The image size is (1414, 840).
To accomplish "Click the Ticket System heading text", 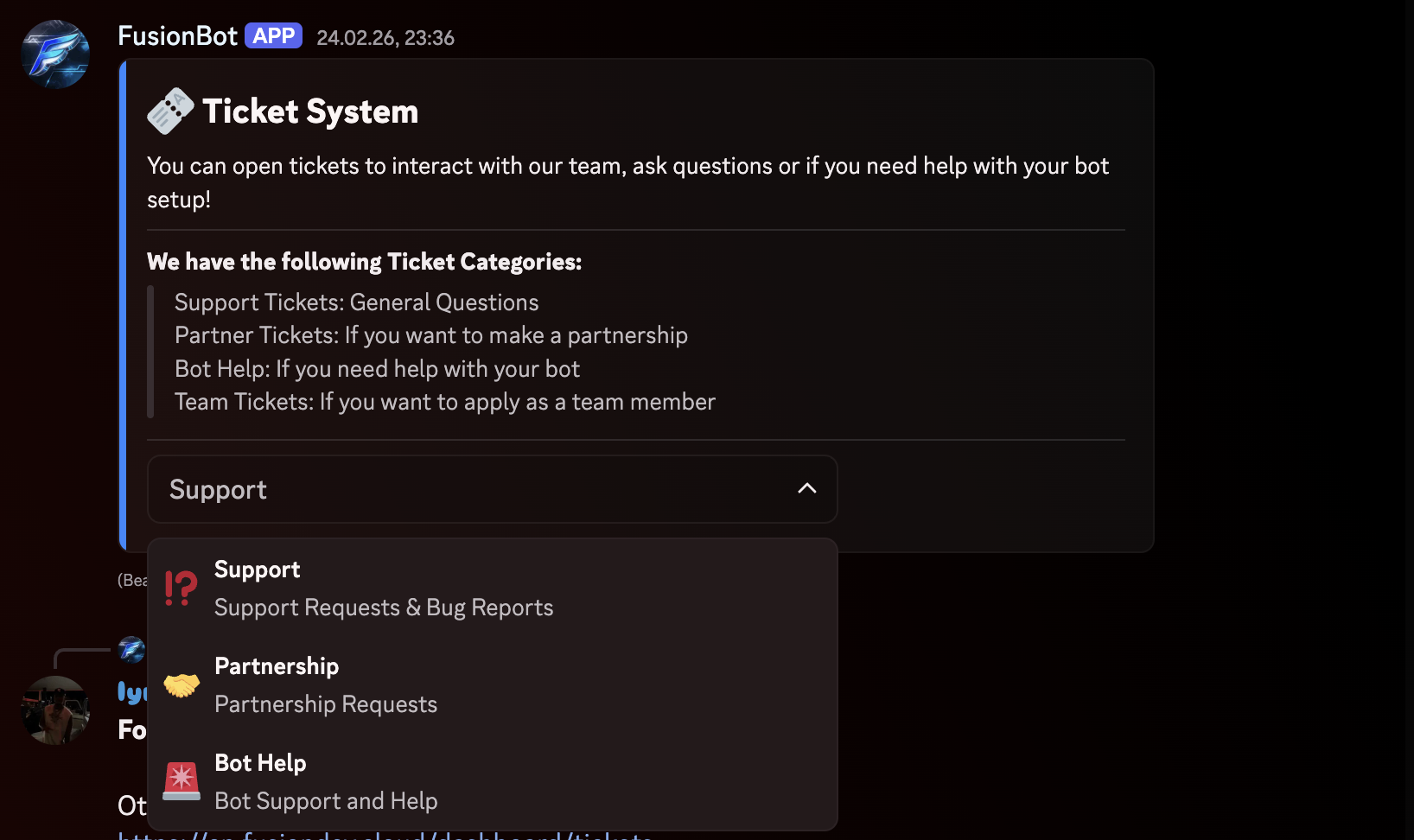I will coord(311,111).
